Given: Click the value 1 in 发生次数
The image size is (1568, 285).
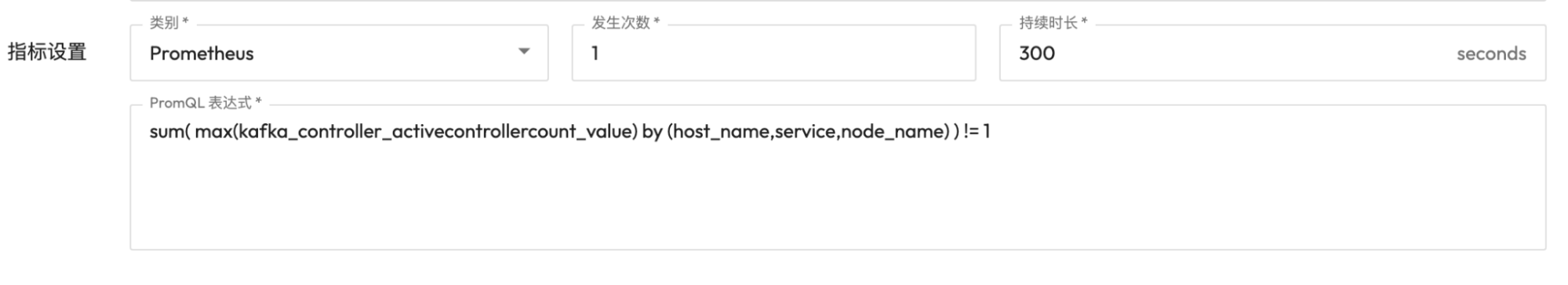Looking at the screenshot, I should pos(595,53).
